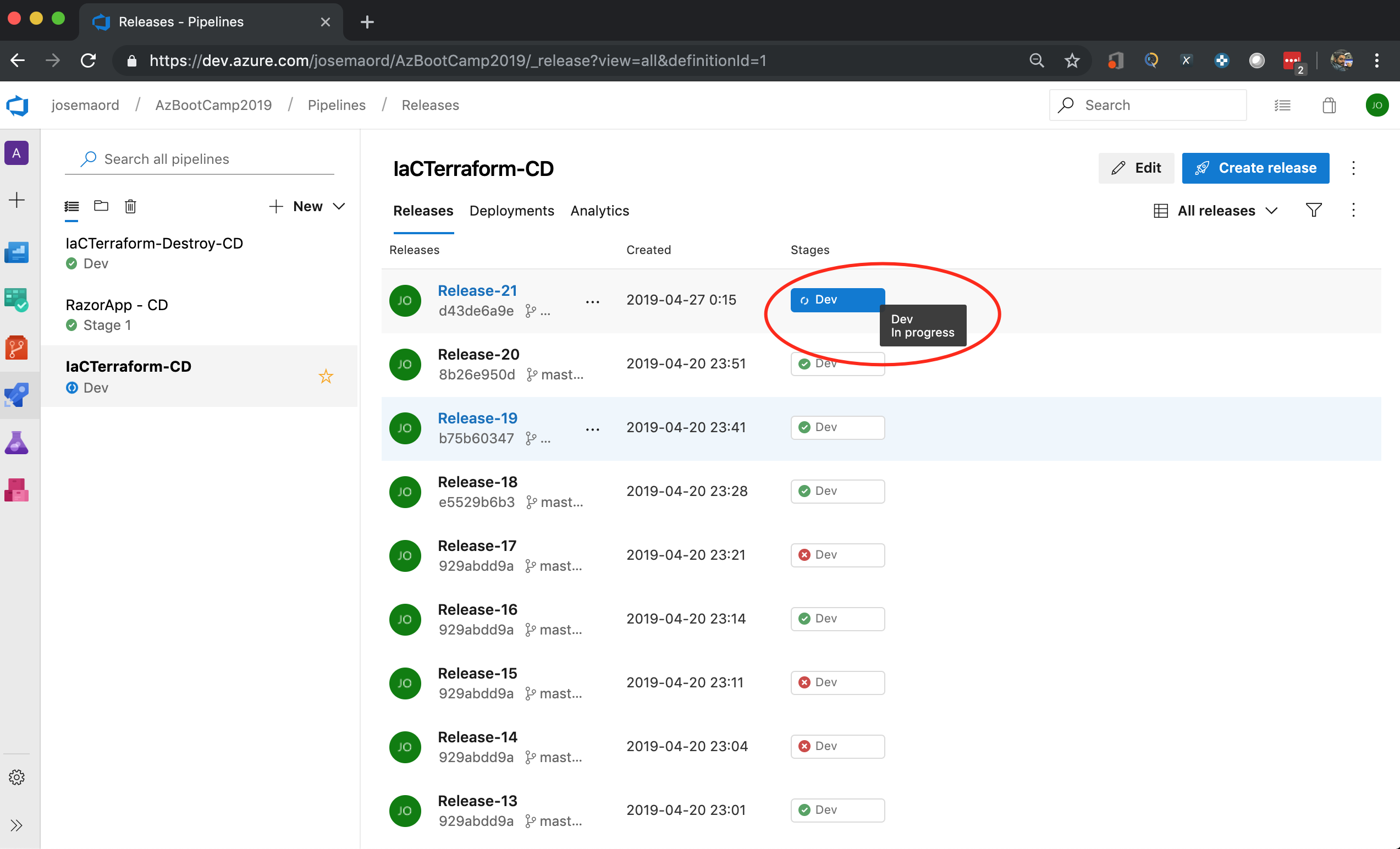This screenshot has height=849, width=1400.
Task: Expand sidebar with double chevron
Action: [x=16, y=825]
